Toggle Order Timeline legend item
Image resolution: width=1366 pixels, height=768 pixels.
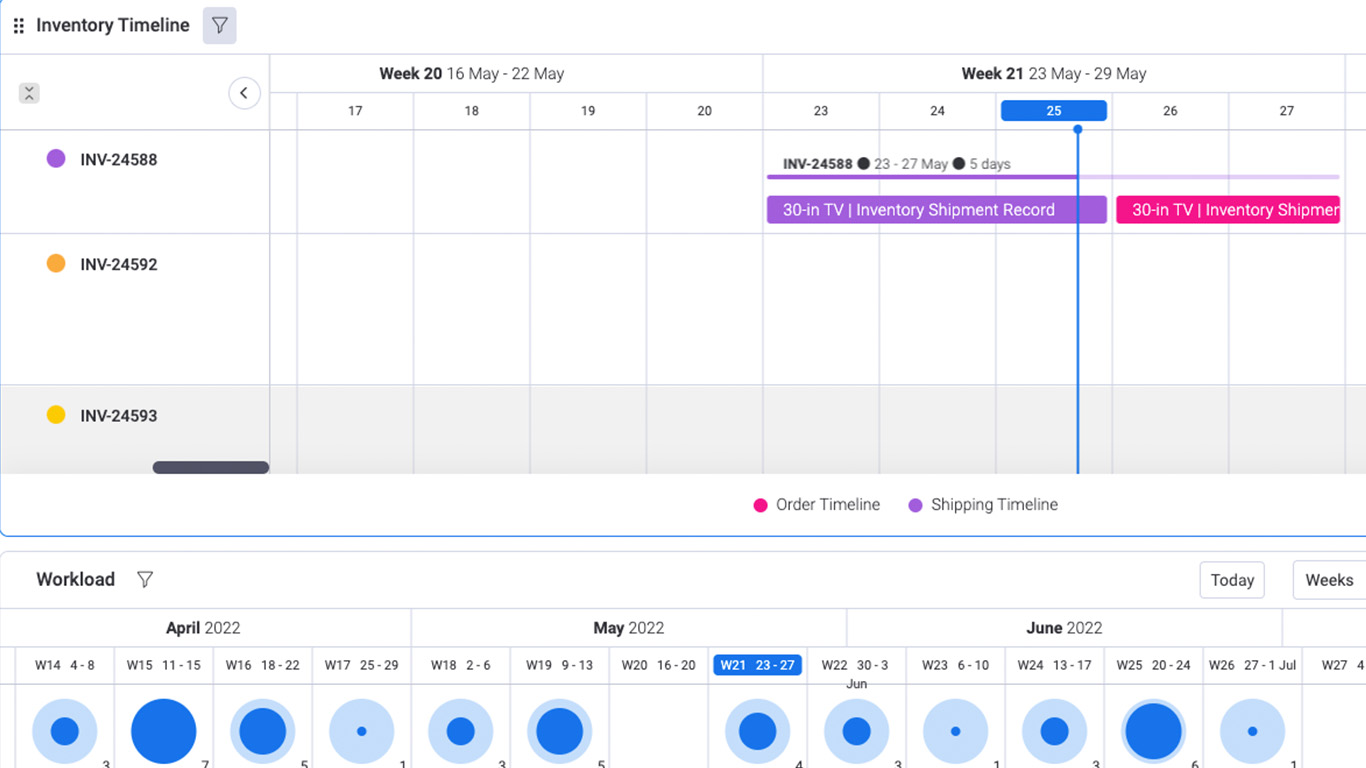click(x=817, y=505)
